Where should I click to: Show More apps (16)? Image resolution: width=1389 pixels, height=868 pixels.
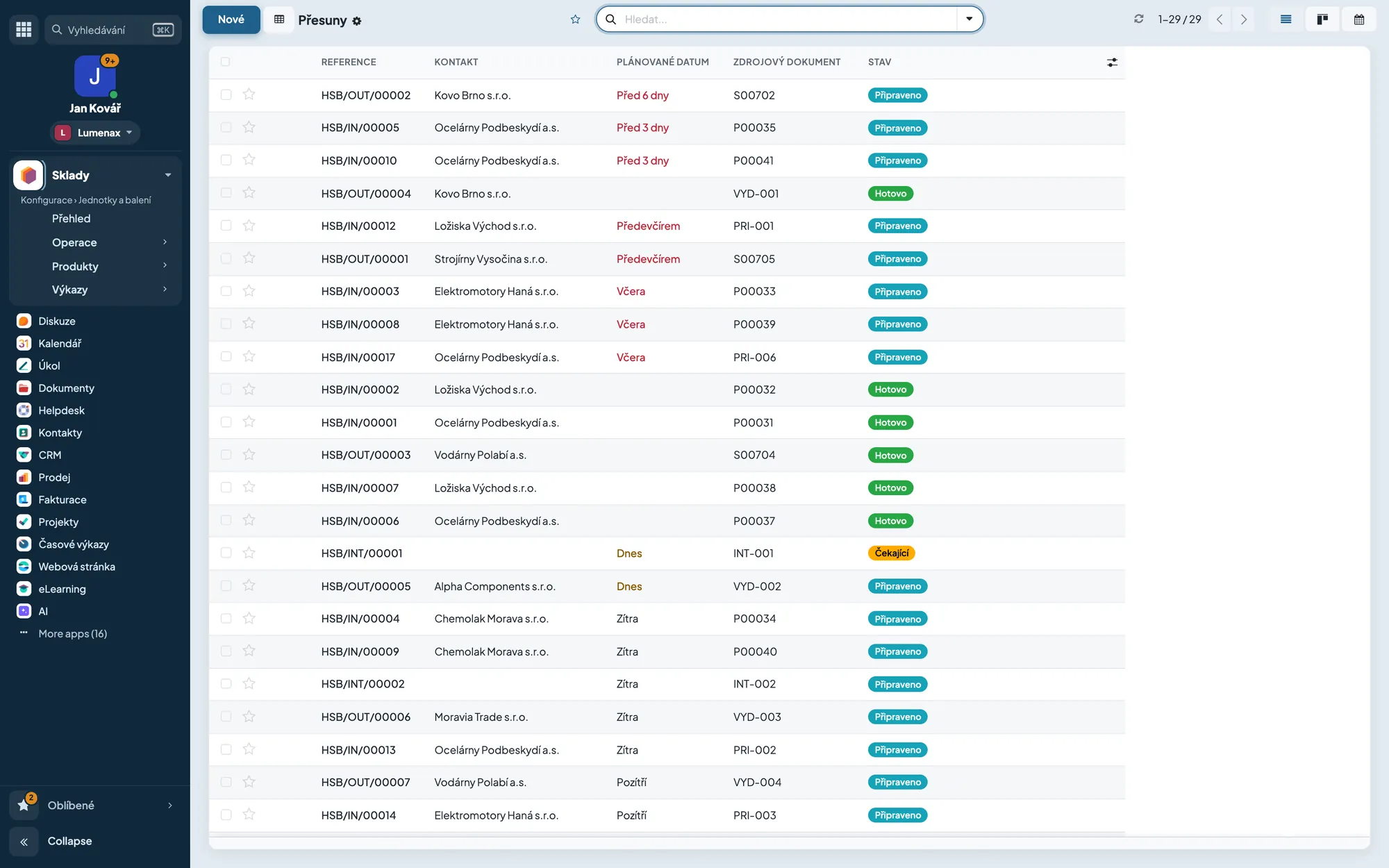click(72, 633)
